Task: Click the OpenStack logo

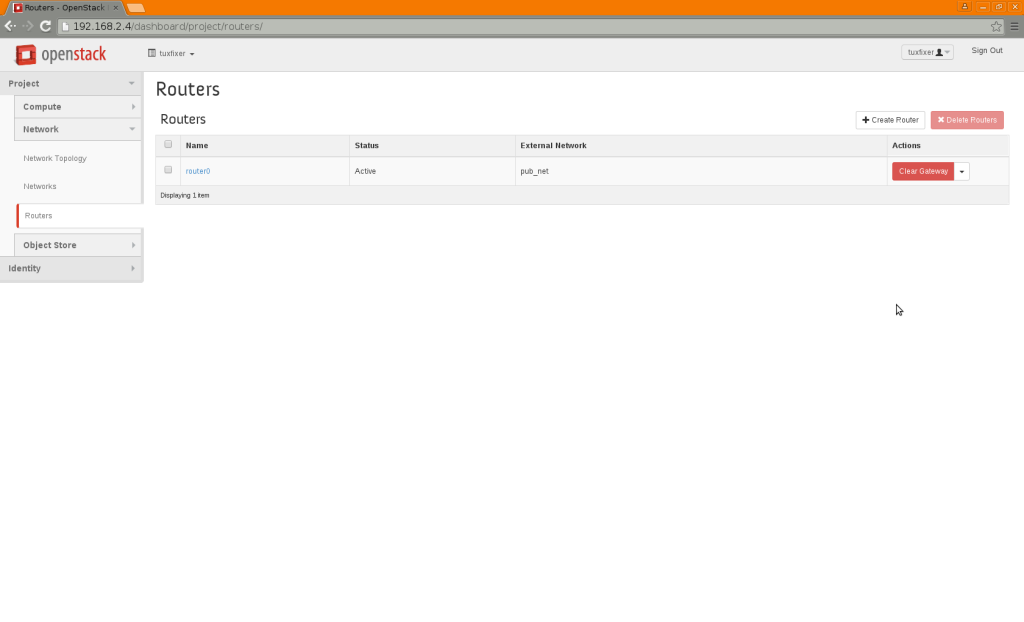Action: [60, 54]
